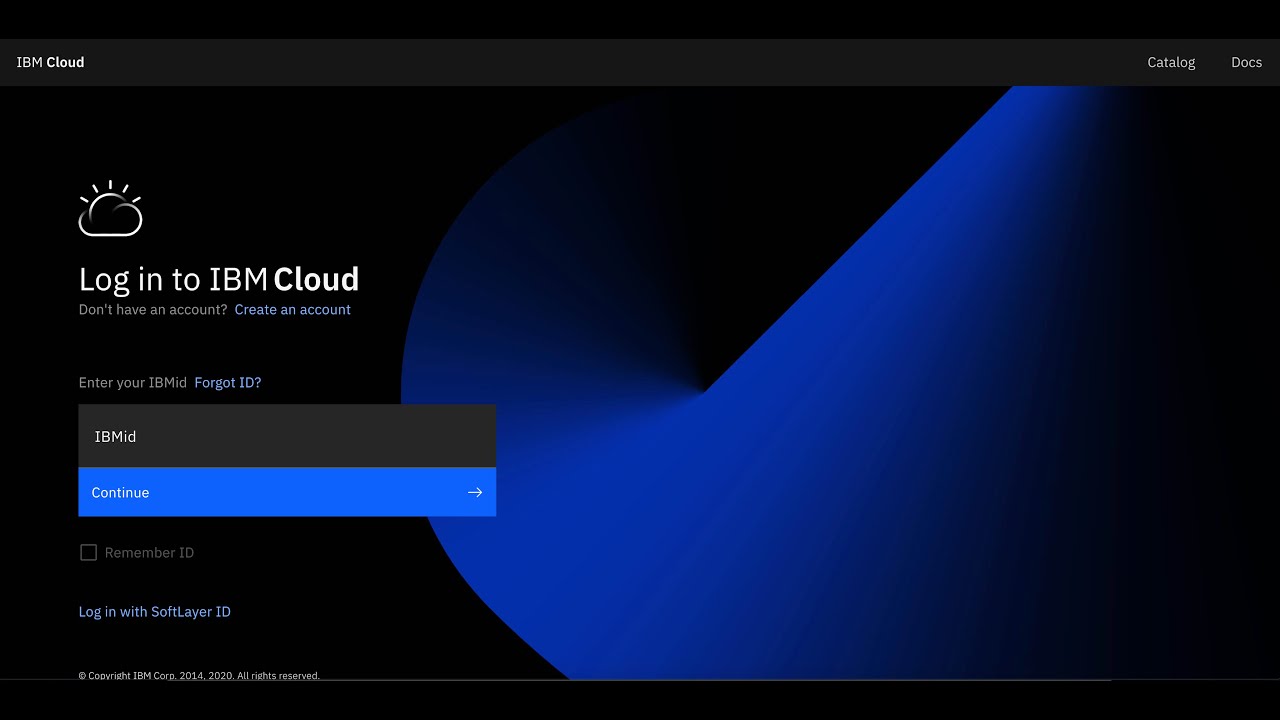Tick the Remember ID checkbox
Viewport: 1280px width, 720px height.
[x=88, y=552]
